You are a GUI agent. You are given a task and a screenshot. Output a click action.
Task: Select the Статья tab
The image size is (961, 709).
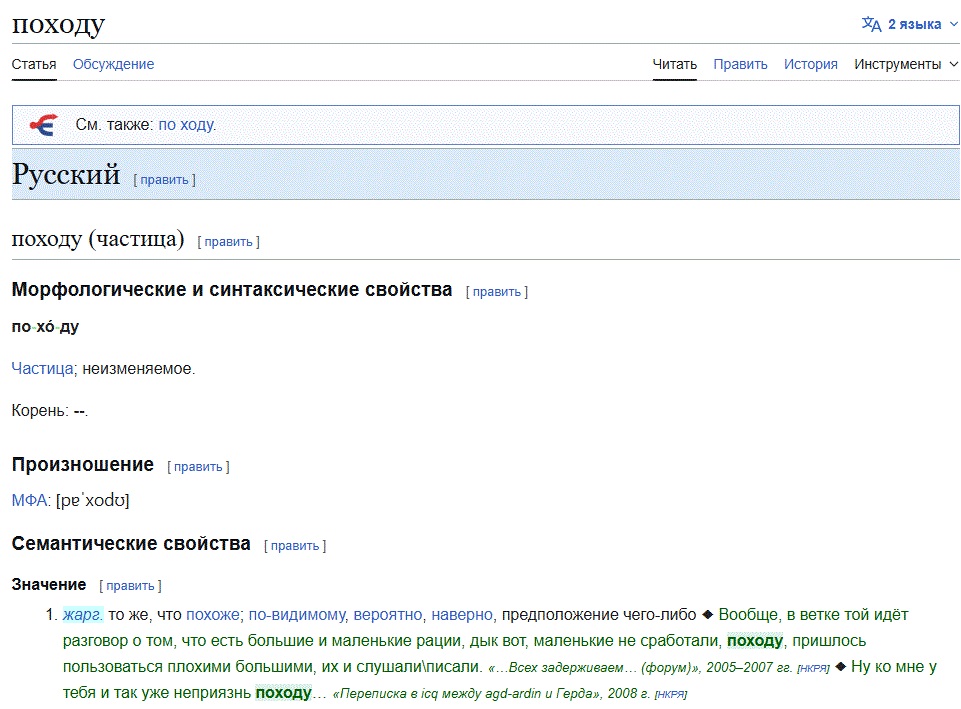click(34, 64)
